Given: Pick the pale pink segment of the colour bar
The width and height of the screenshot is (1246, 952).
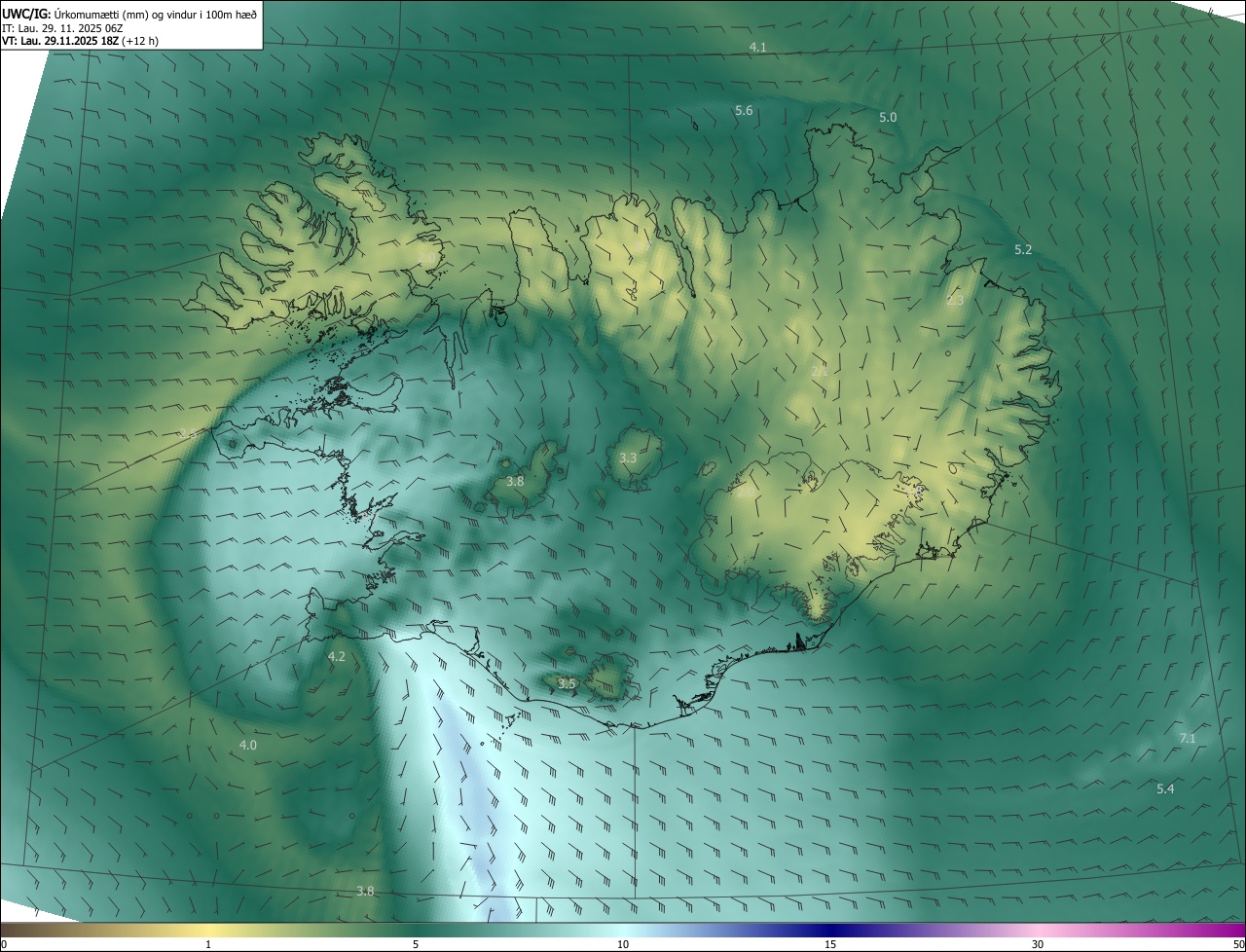Looking at the screenshot, I should pos(1038,931).
